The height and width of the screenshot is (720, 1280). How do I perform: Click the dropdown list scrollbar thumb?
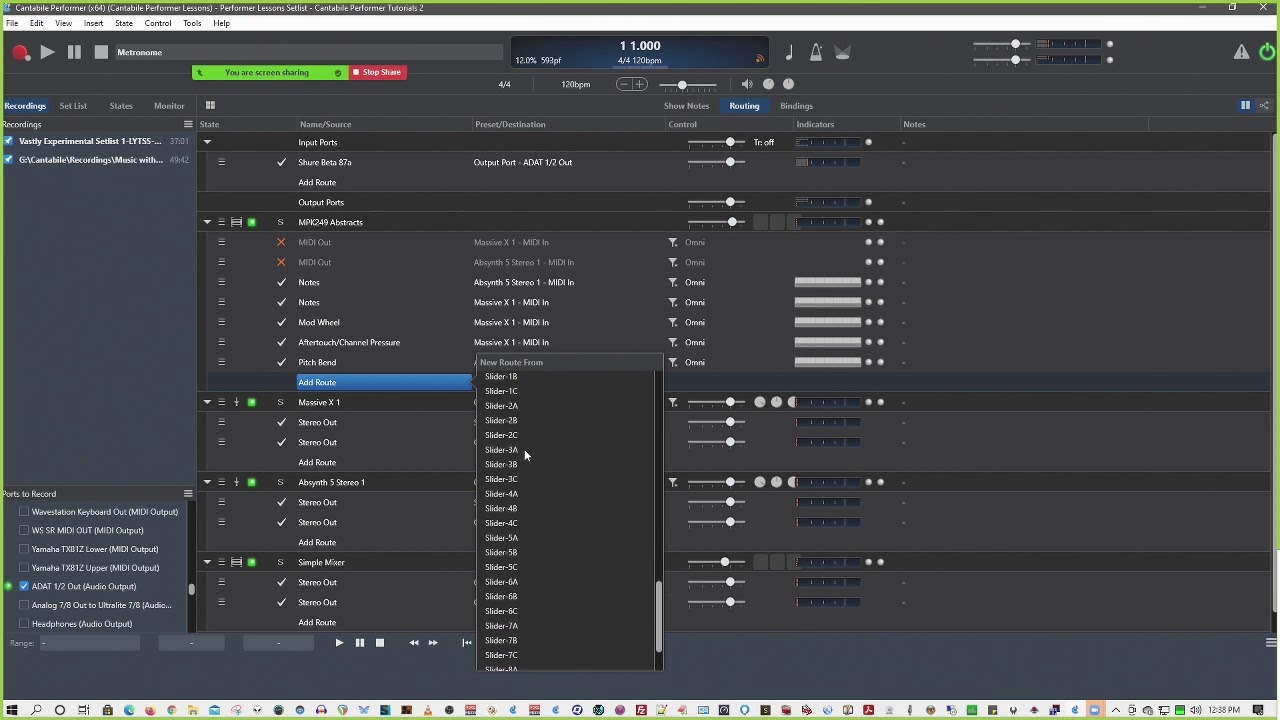tap(658, 616)
